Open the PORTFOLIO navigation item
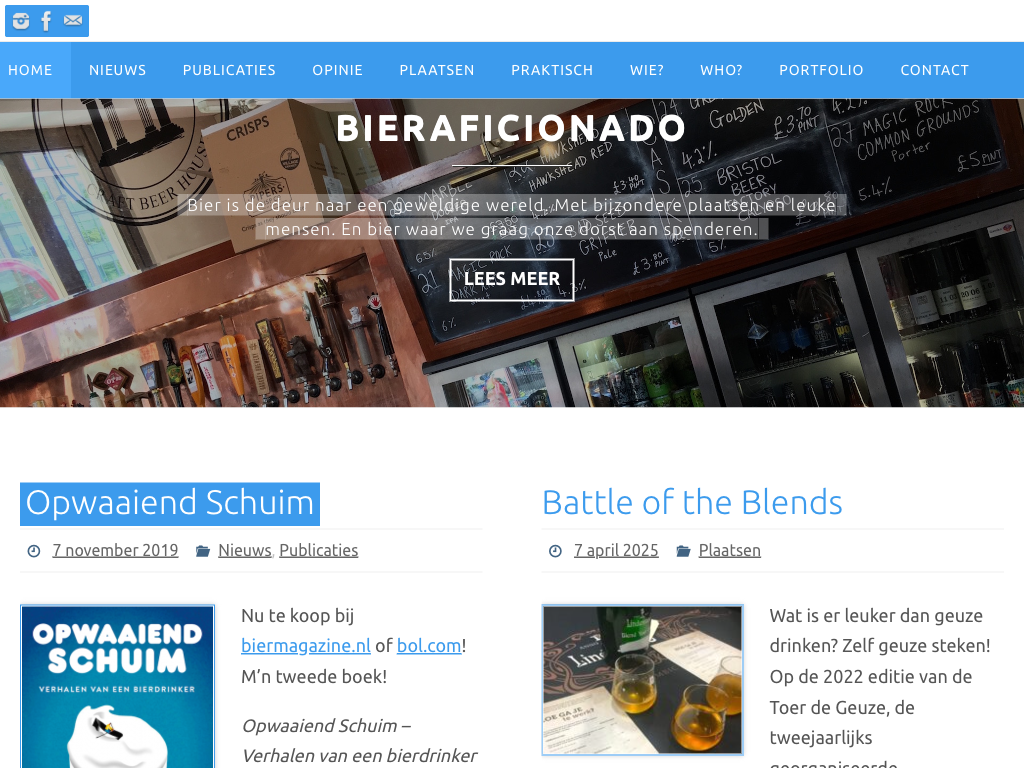This screenshot has width=1024, height=768. click(x=822, y=71)
